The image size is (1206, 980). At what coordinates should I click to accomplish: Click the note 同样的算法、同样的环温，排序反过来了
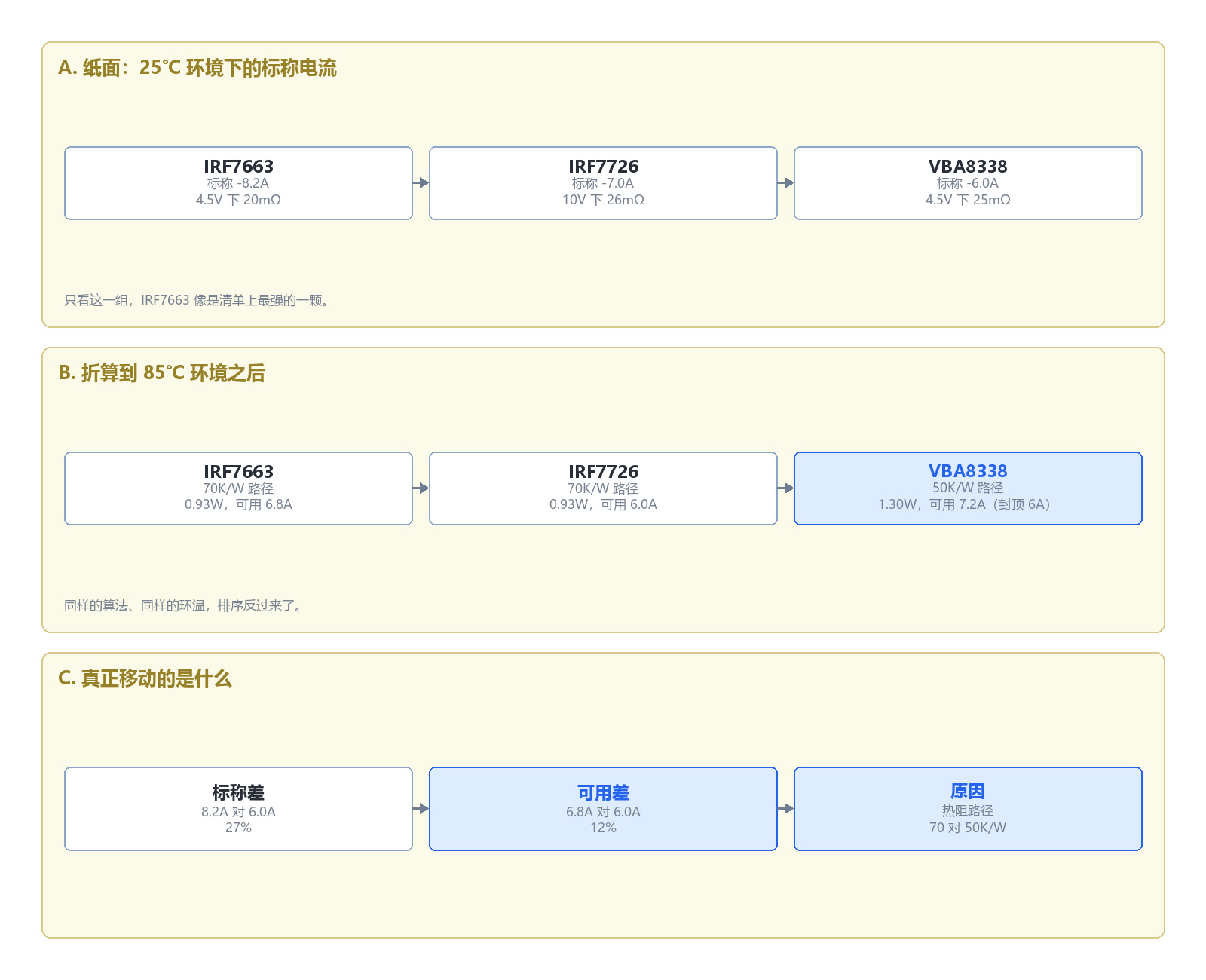(185, 605)
